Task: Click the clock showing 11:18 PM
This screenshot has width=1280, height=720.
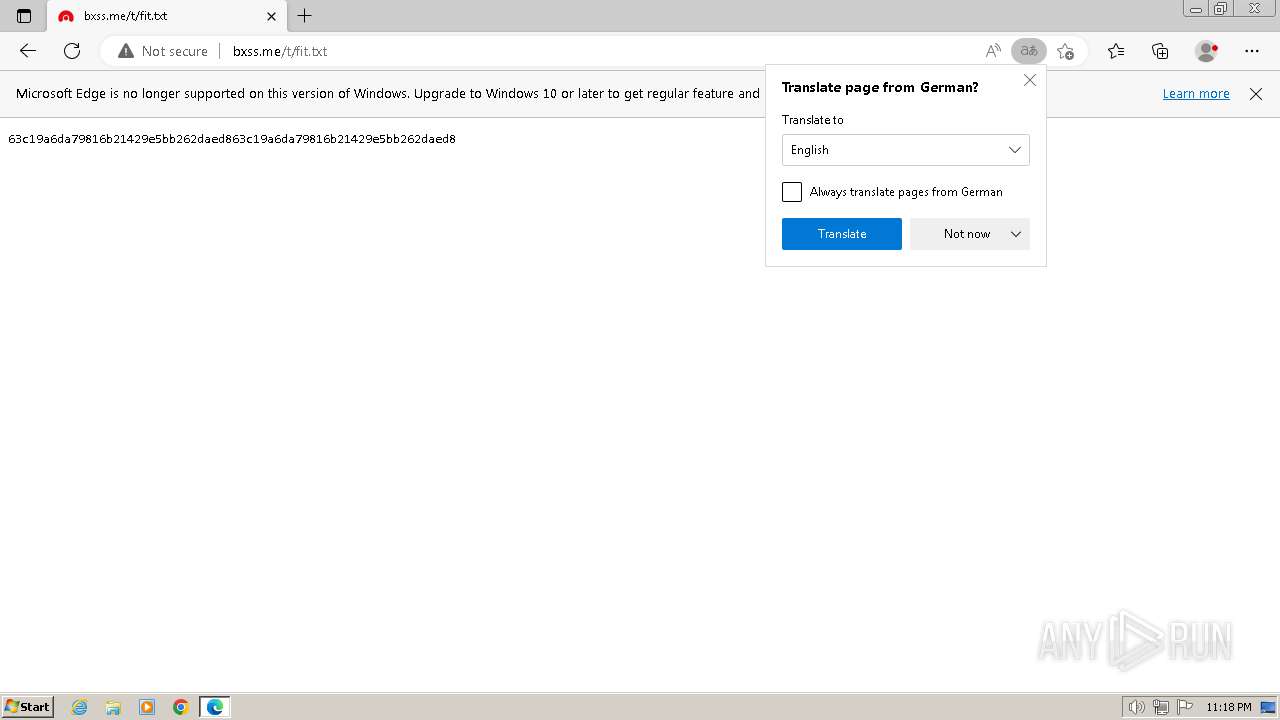Action: pyautogui.click(x=1229, y=707)
